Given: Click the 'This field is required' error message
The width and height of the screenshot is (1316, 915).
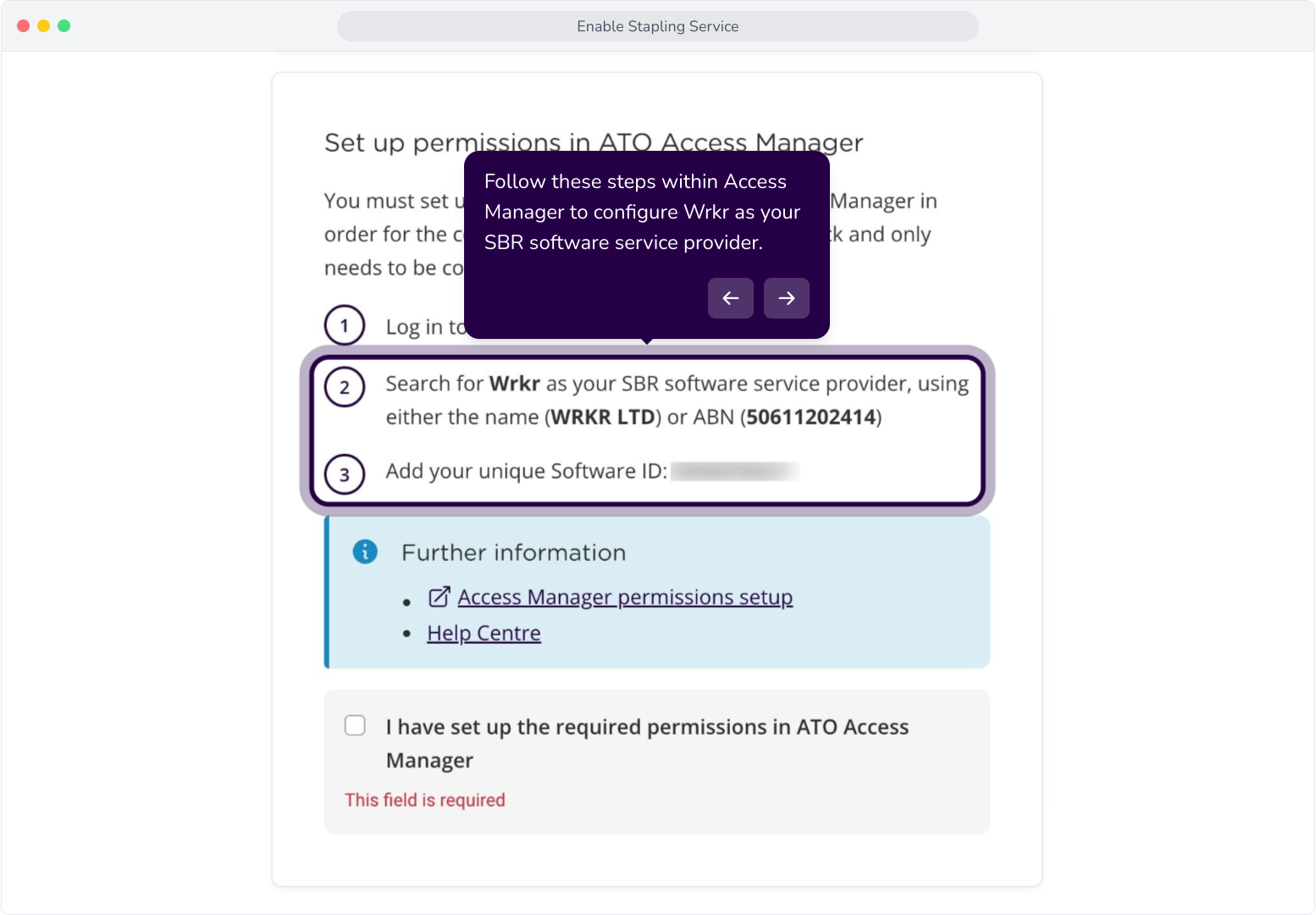Looking at the screenshot, I should tap(425, 800).
